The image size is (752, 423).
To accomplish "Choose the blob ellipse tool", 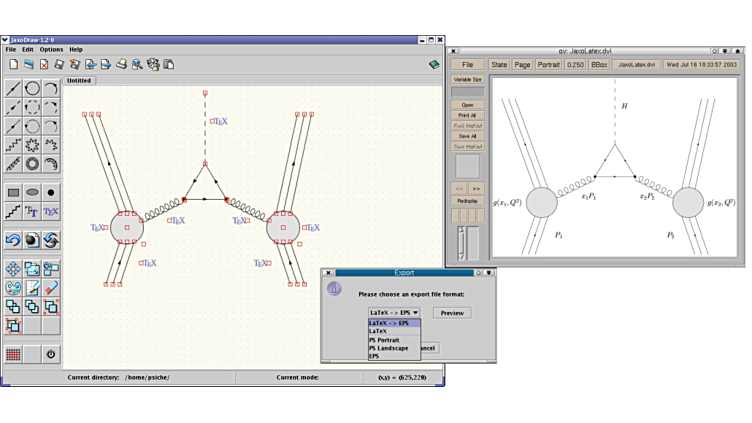I will 32,192.
